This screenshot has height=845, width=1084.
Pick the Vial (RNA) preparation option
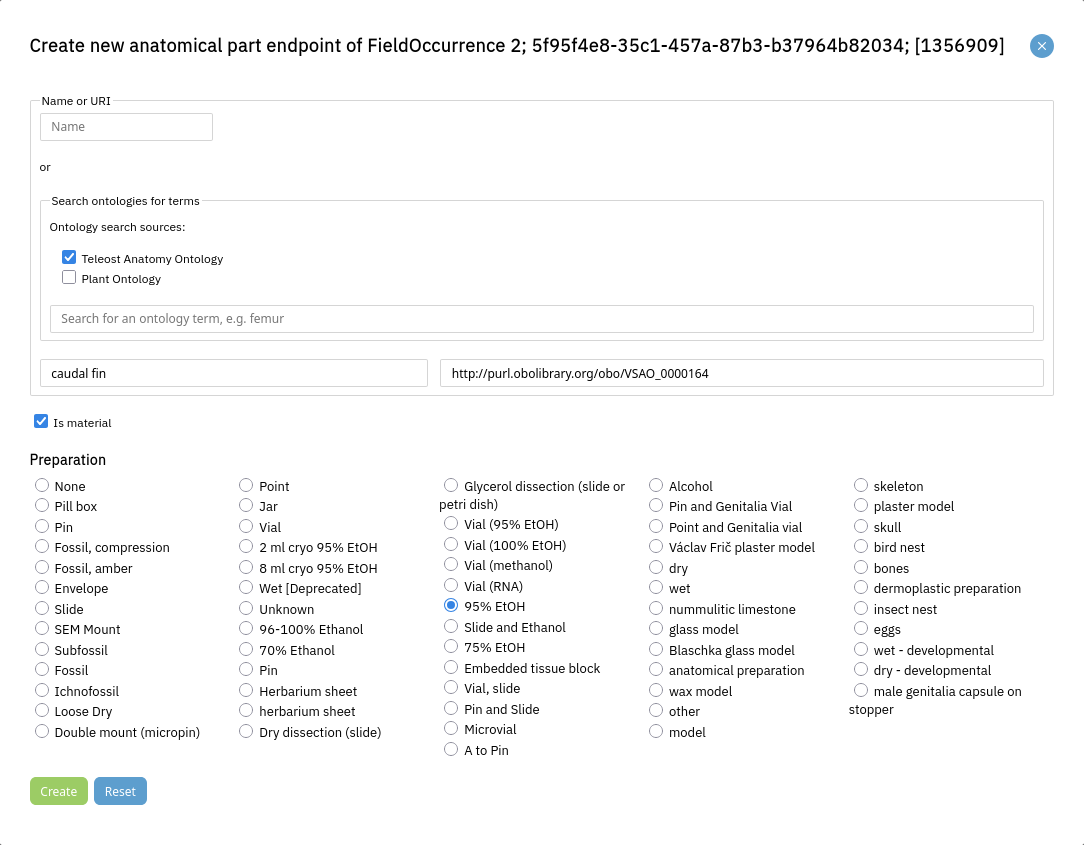pyautogui.click(x=451, y=586)
